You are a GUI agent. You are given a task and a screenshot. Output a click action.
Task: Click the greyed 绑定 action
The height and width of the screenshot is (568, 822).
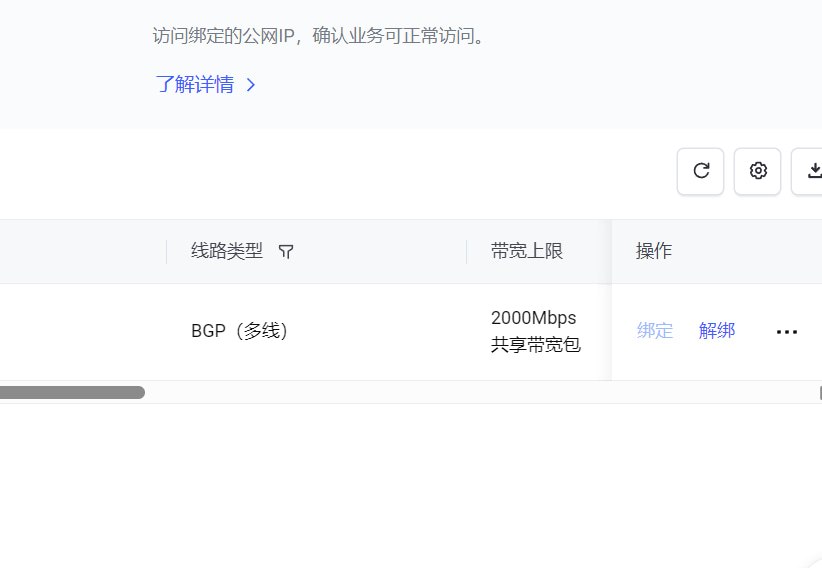pyautogui.click(x=655, y=331)
